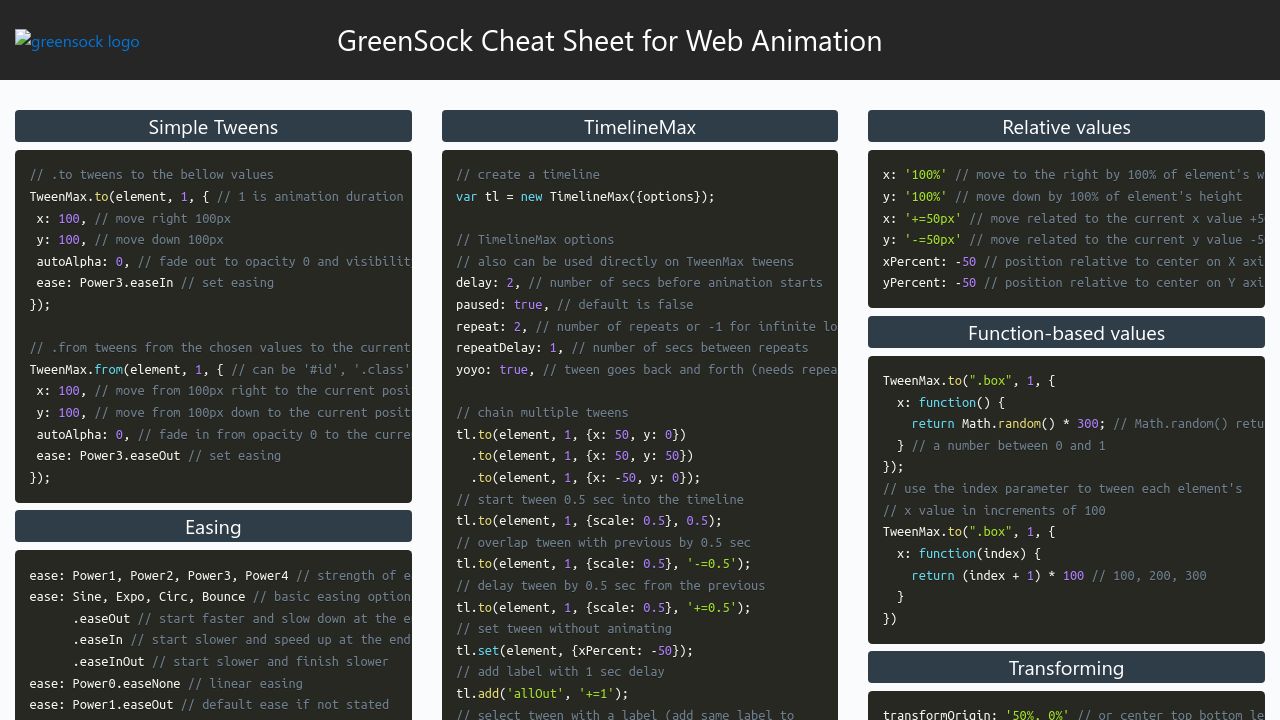The width and height of the screenshot is (1280, 720).
Task: Click the 'ease: Power0.easeNone' line
Action: pos(166,683)
